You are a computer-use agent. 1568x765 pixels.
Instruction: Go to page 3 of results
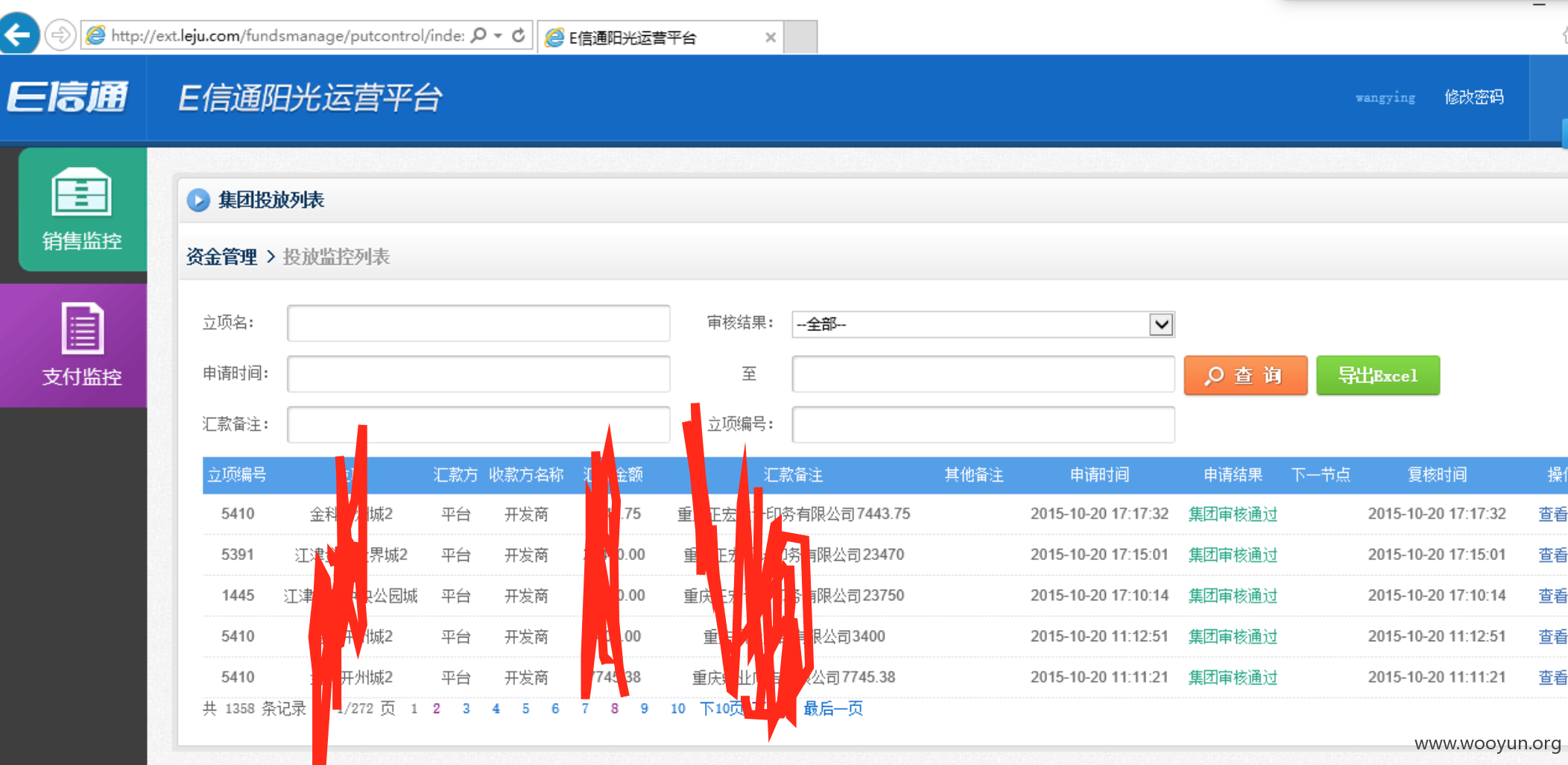(x=467, y=708)
